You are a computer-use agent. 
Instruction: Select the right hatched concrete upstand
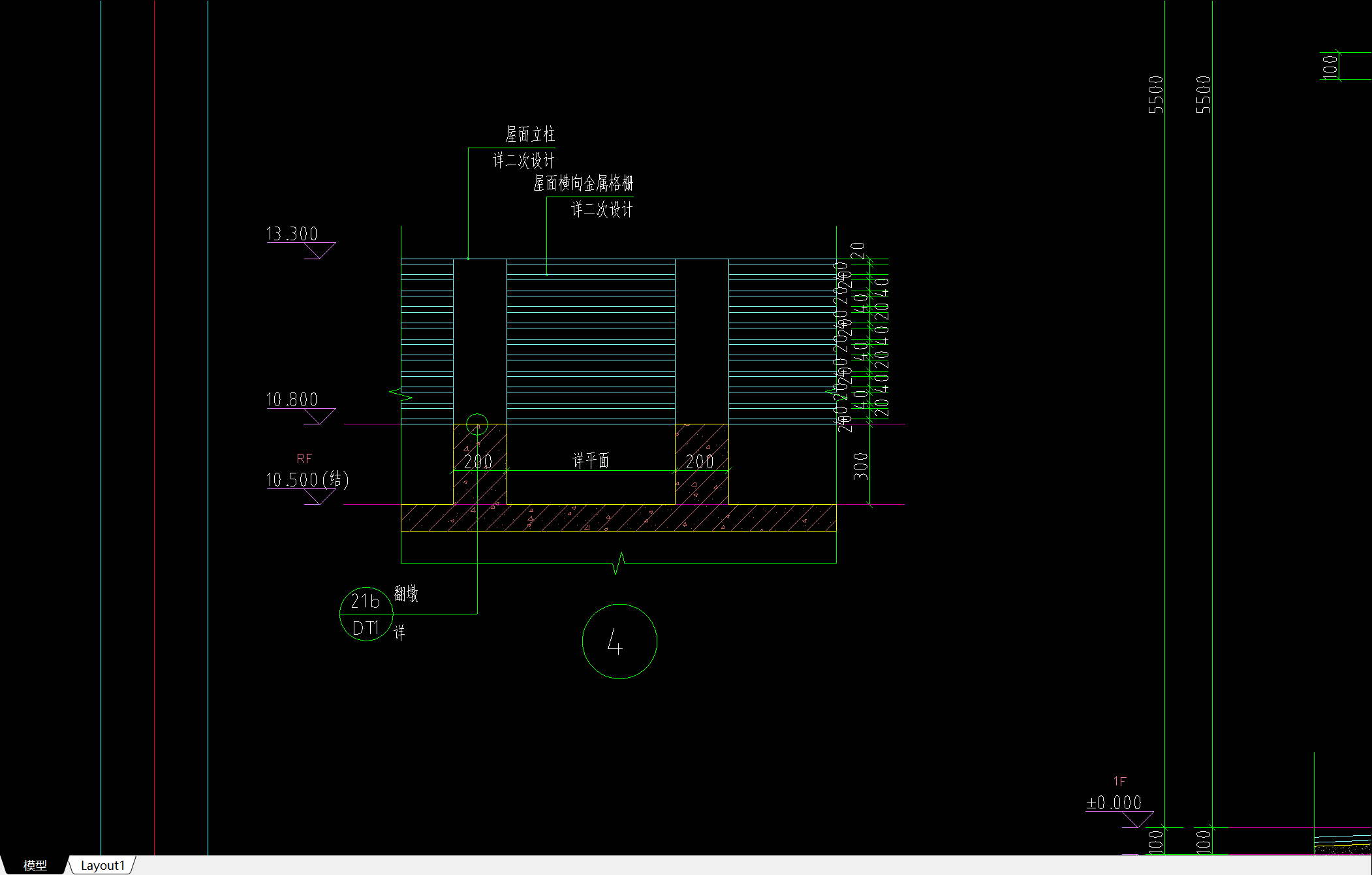pyautogui.click(x=702, y=464)
